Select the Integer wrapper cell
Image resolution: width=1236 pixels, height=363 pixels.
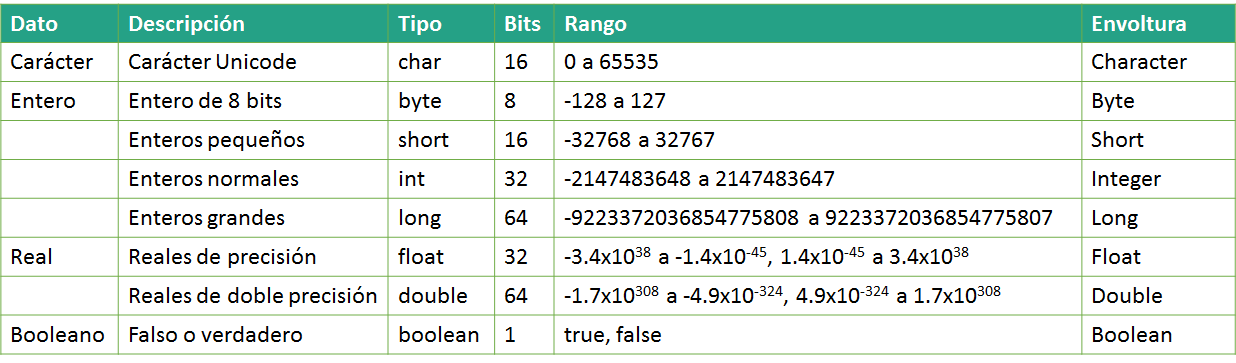coord(1158,179)
